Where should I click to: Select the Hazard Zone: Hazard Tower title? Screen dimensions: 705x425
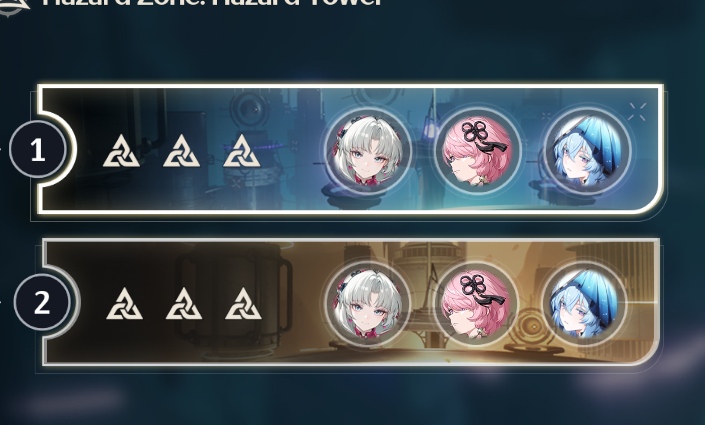(211, 3)
